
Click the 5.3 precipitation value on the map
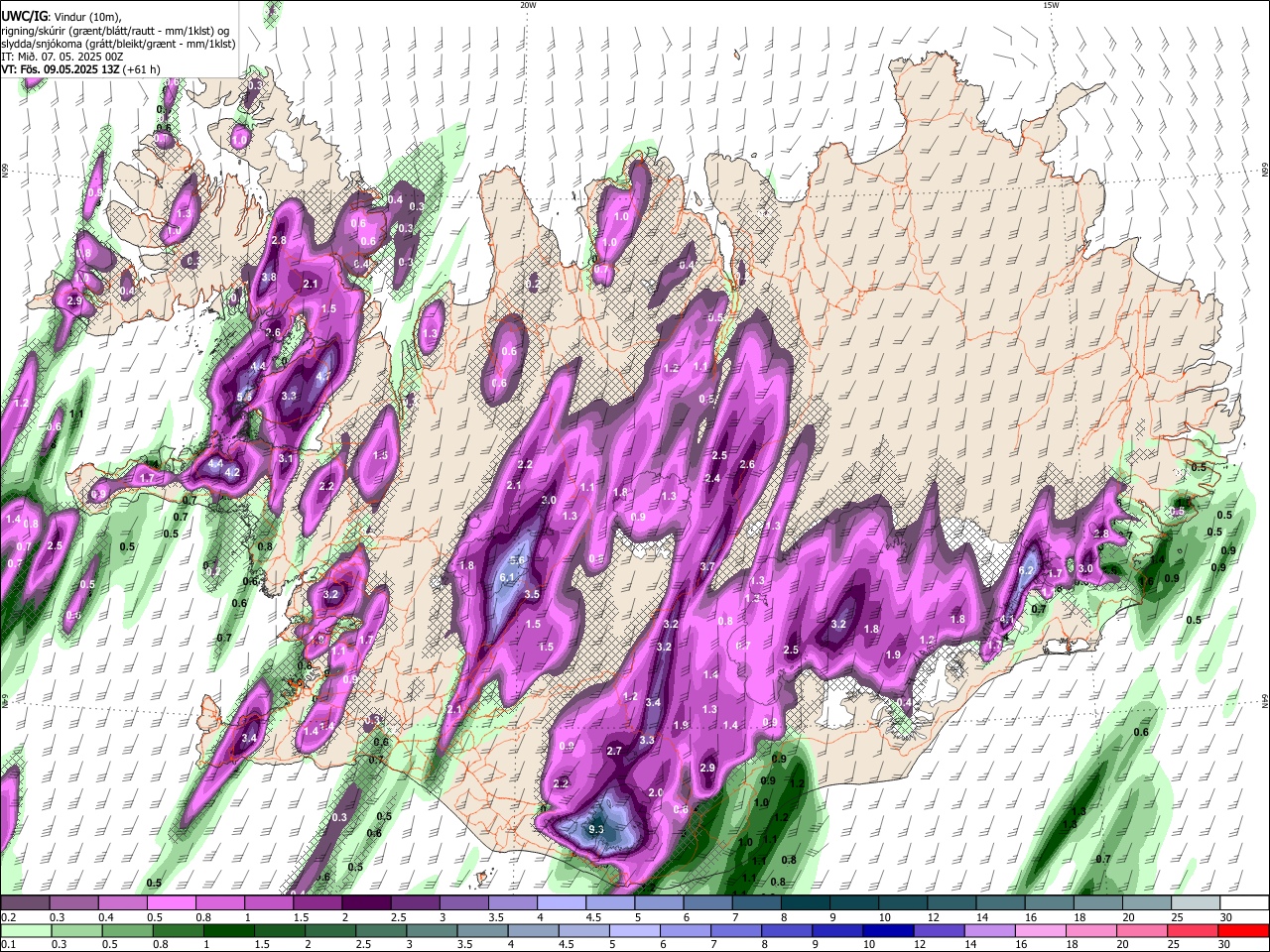(x=244, y=397)
